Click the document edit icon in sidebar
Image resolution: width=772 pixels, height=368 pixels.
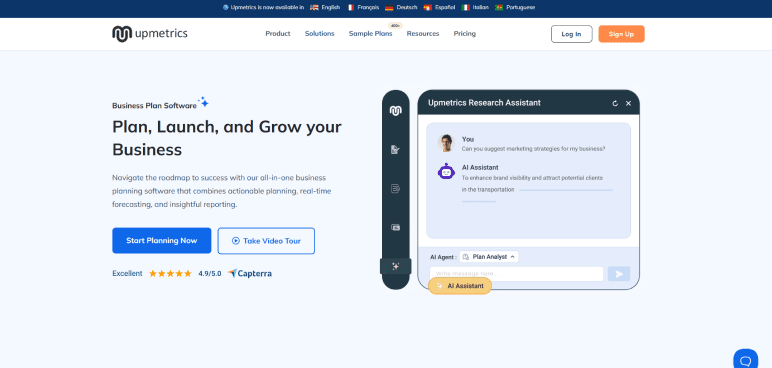pos(395,149)
